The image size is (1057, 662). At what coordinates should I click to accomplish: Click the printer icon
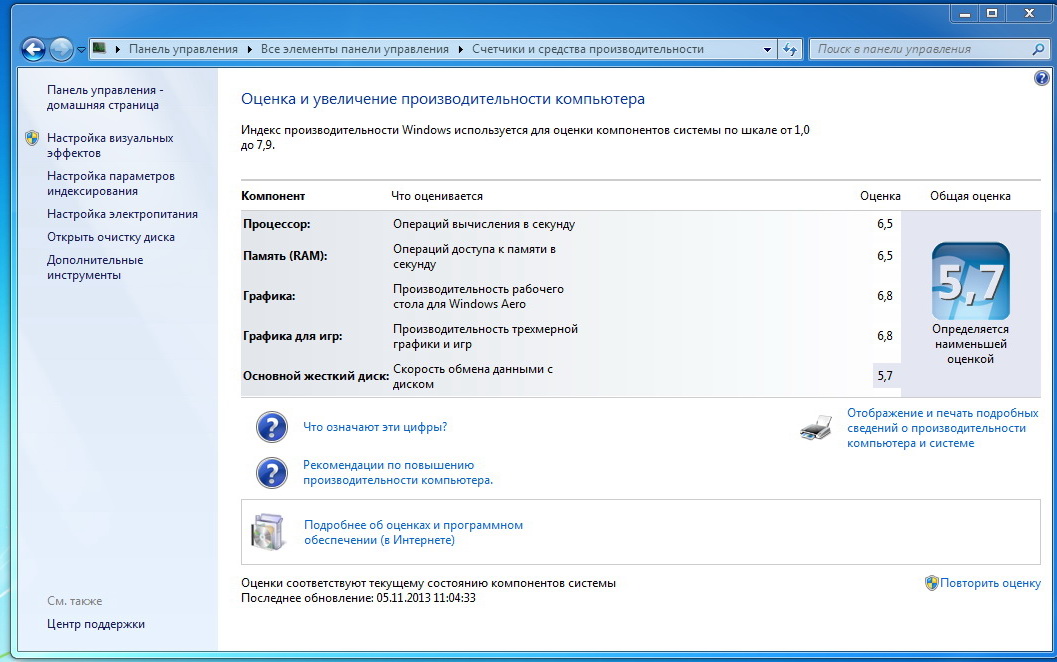pos(816,427)
